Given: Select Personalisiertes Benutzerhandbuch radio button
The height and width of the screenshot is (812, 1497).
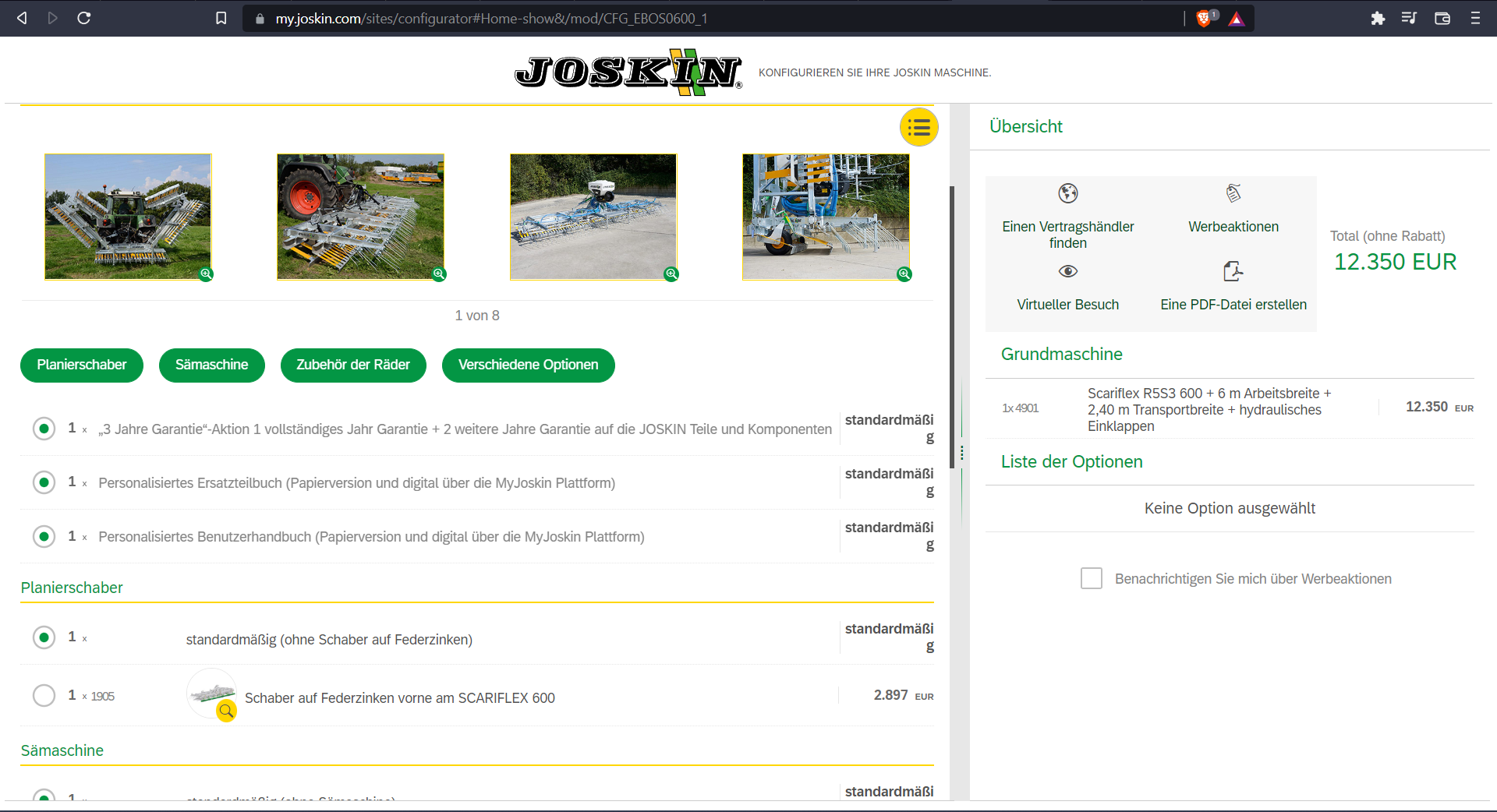Looking at the screenshot, I should point(44,536).
